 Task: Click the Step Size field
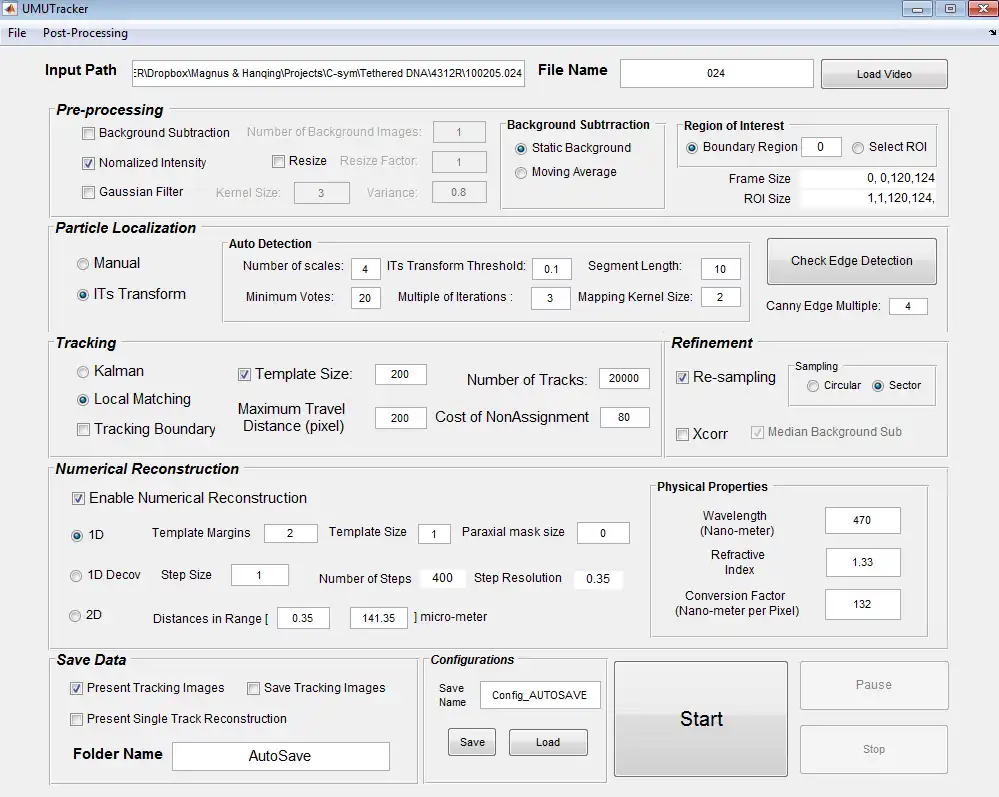(x=259, y=575)
